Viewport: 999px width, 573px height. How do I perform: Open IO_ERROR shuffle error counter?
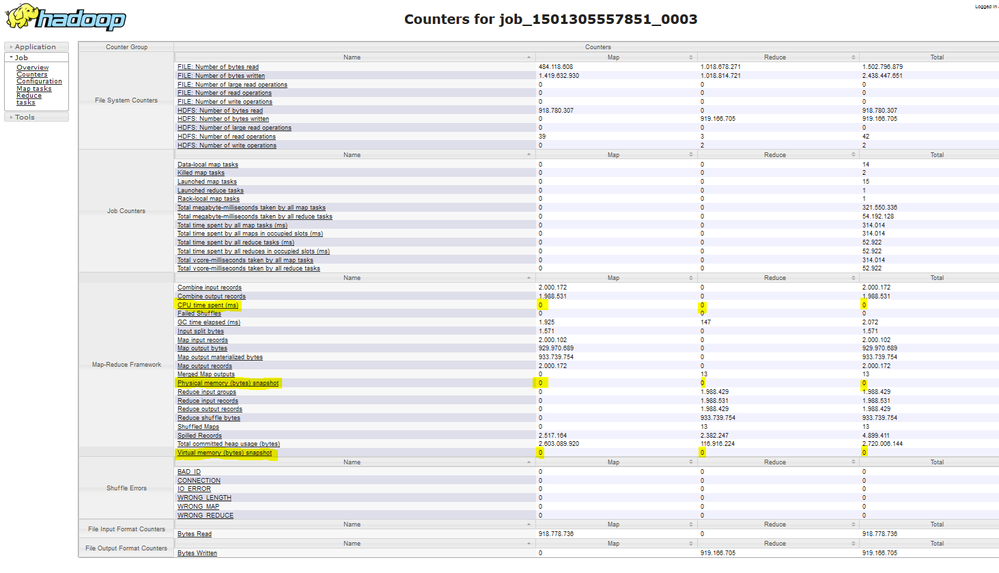tap(194, 490)
